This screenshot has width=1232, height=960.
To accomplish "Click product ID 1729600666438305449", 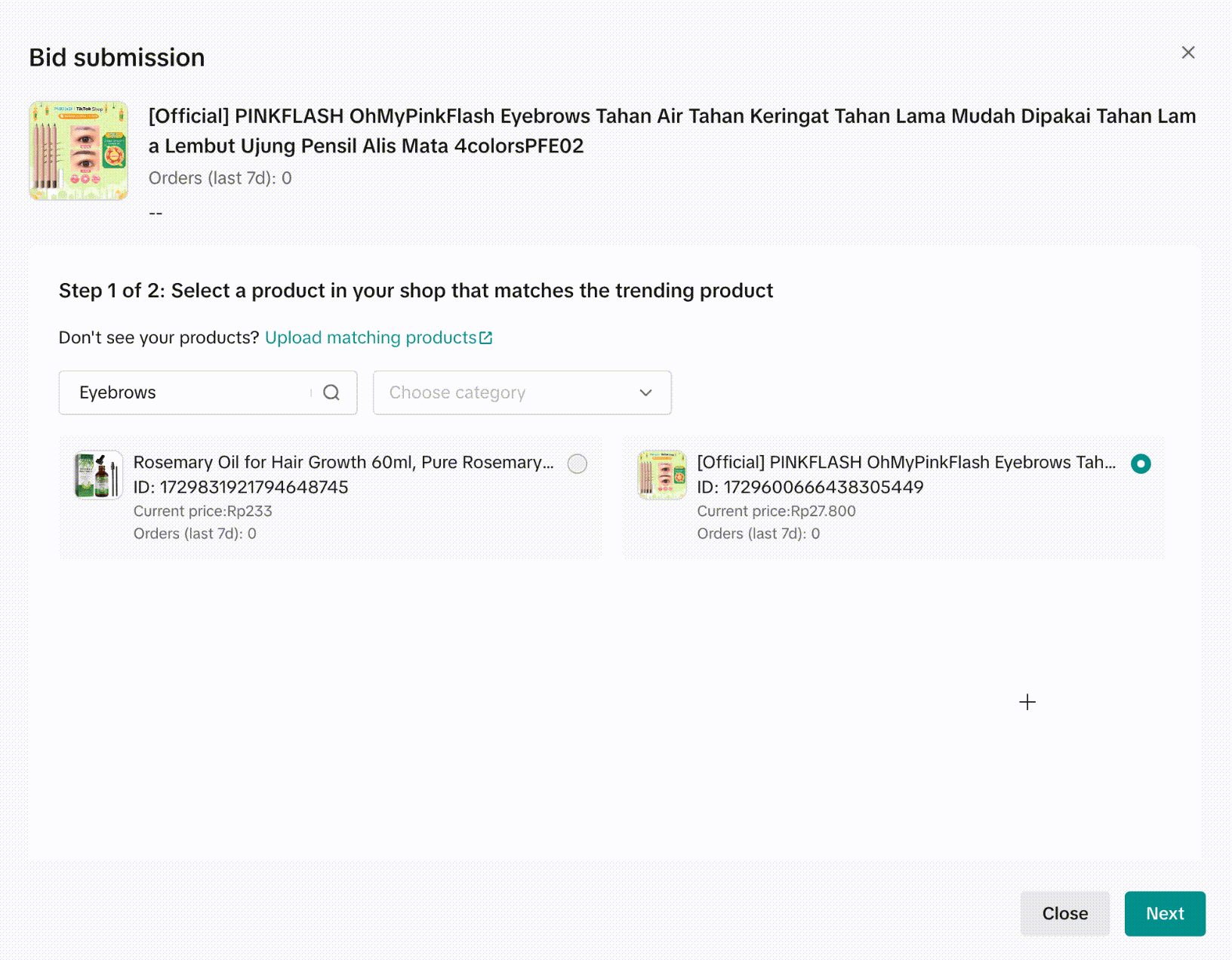I will (x=810, y=488).
